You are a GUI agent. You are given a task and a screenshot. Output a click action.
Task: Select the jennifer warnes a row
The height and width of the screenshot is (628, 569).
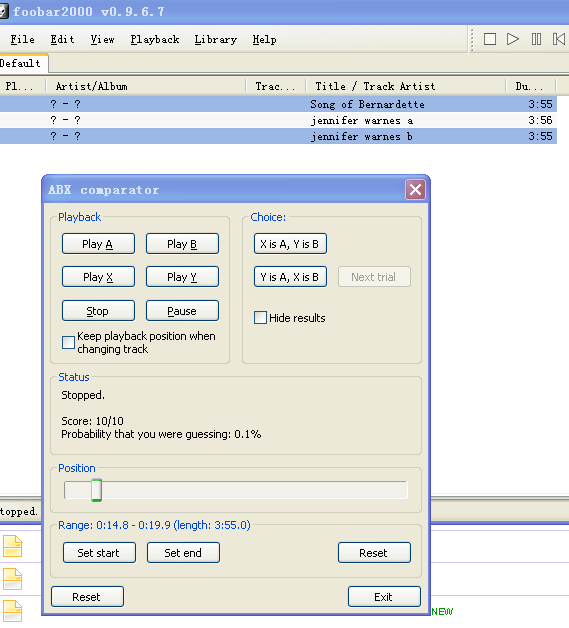(278, 120)
